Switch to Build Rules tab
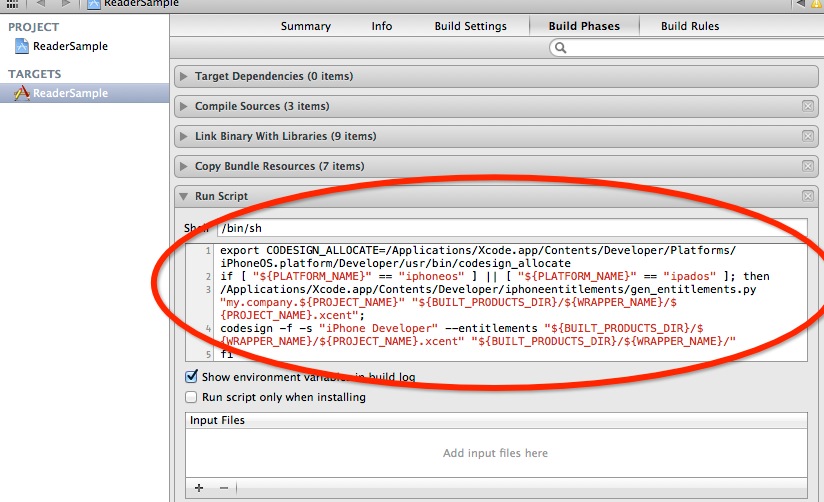Image resolution: width=824 pixels, height=502 pixels. [690, 26]
